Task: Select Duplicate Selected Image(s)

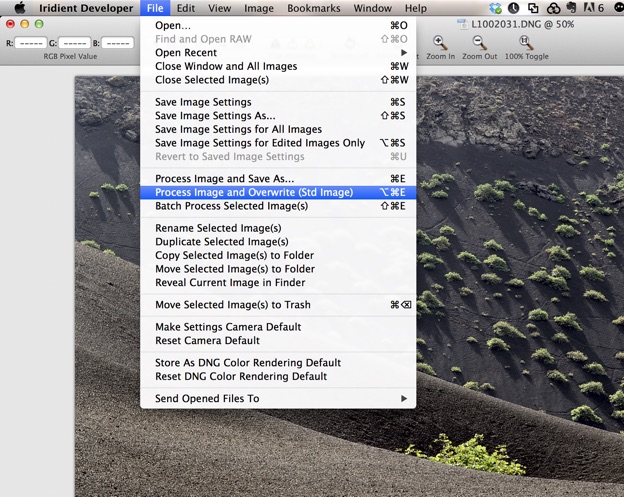Action: pyautogui.click(x=278, y=242)
